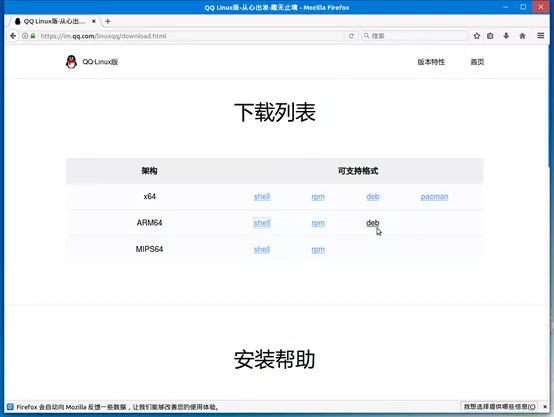Screen dimensions: 554x417
Task: Click the 安装帮助 heading
Action: tap(275, 359)
